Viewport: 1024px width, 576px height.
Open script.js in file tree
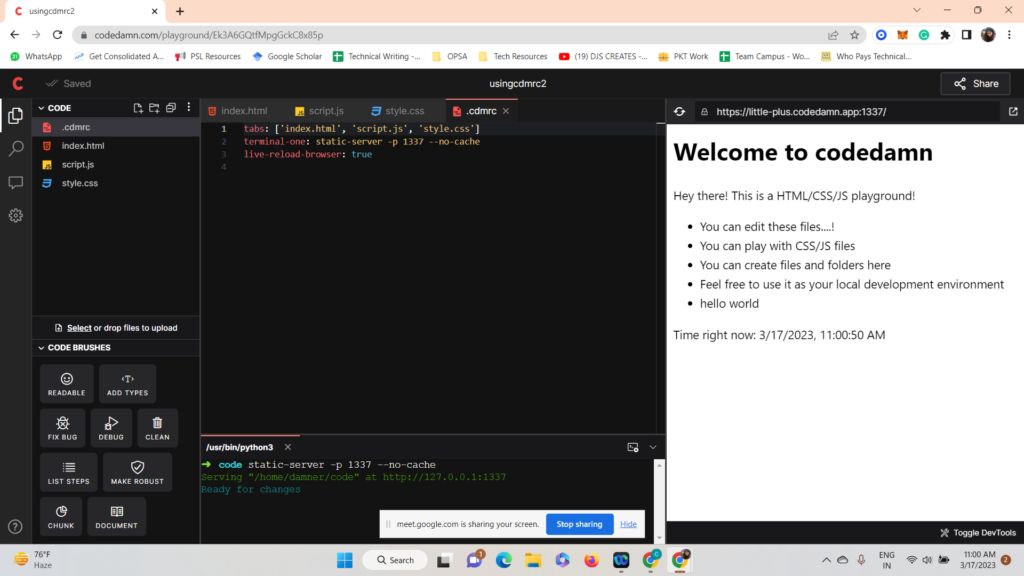(116, 165)
